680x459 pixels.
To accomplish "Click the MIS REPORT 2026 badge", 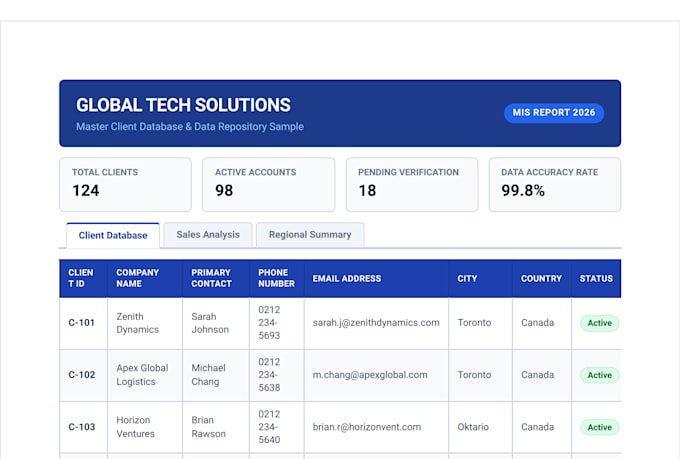I will click(x=554, y=113).
